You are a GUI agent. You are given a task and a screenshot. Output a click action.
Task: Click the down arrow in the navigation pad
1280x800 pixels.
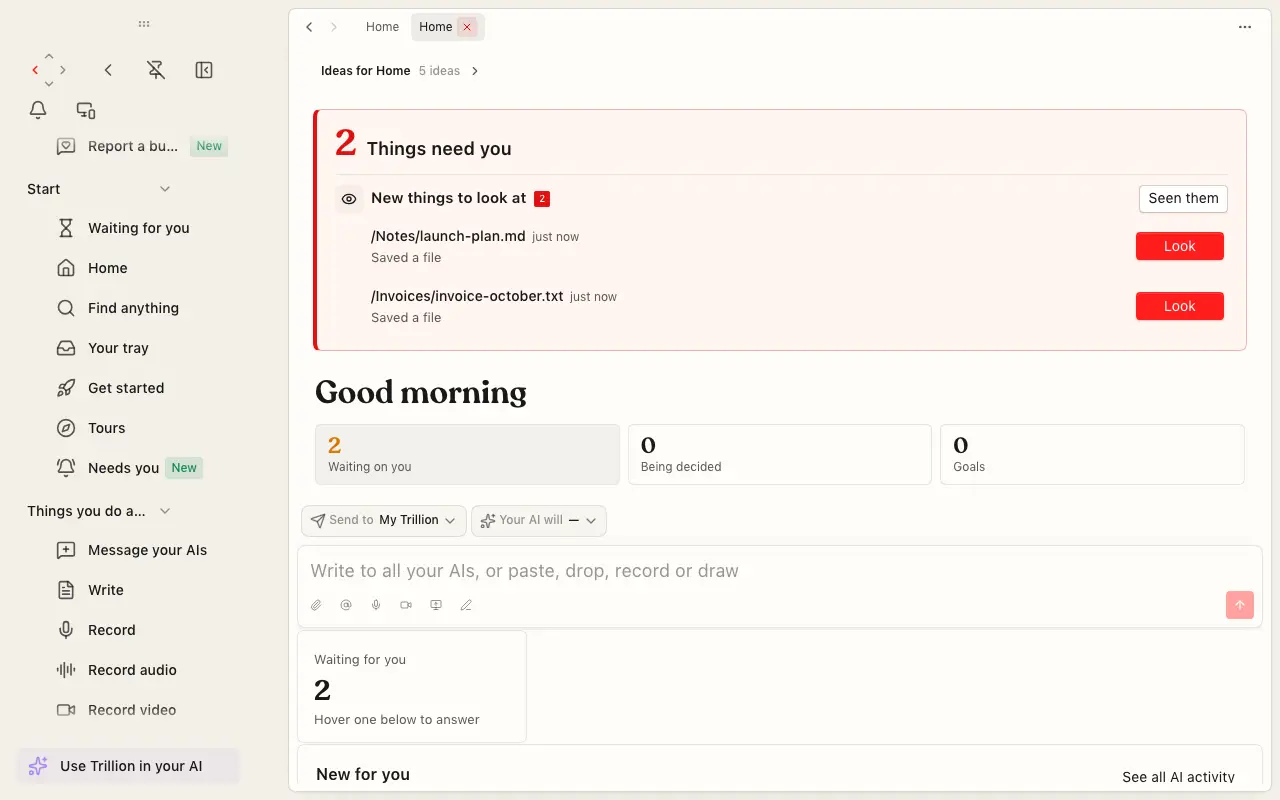point(49,84)
